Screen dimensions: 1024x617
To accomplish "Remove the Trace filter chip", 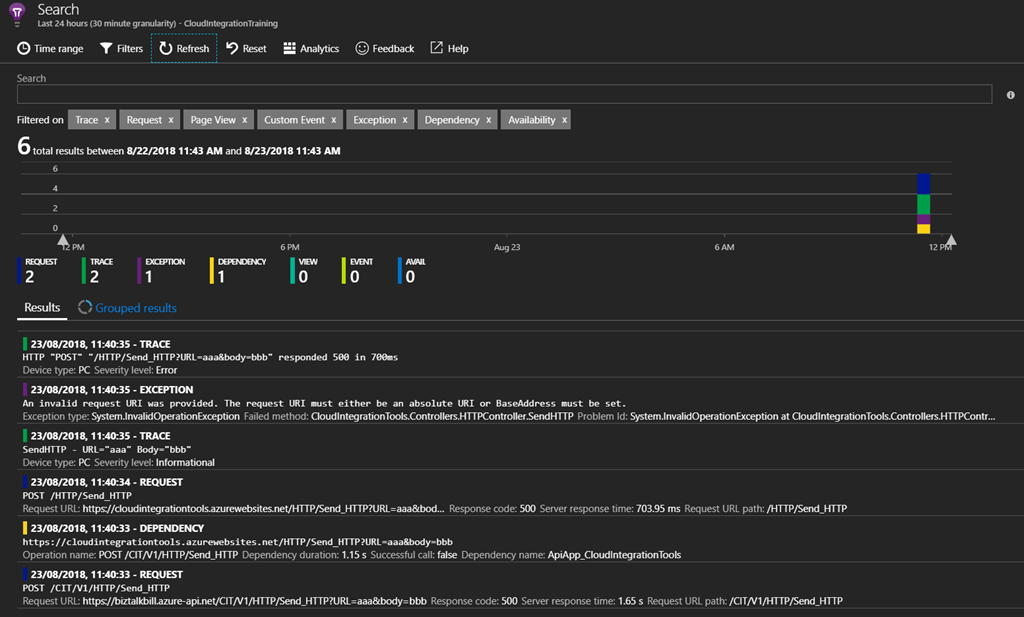I will coord(107,120).
